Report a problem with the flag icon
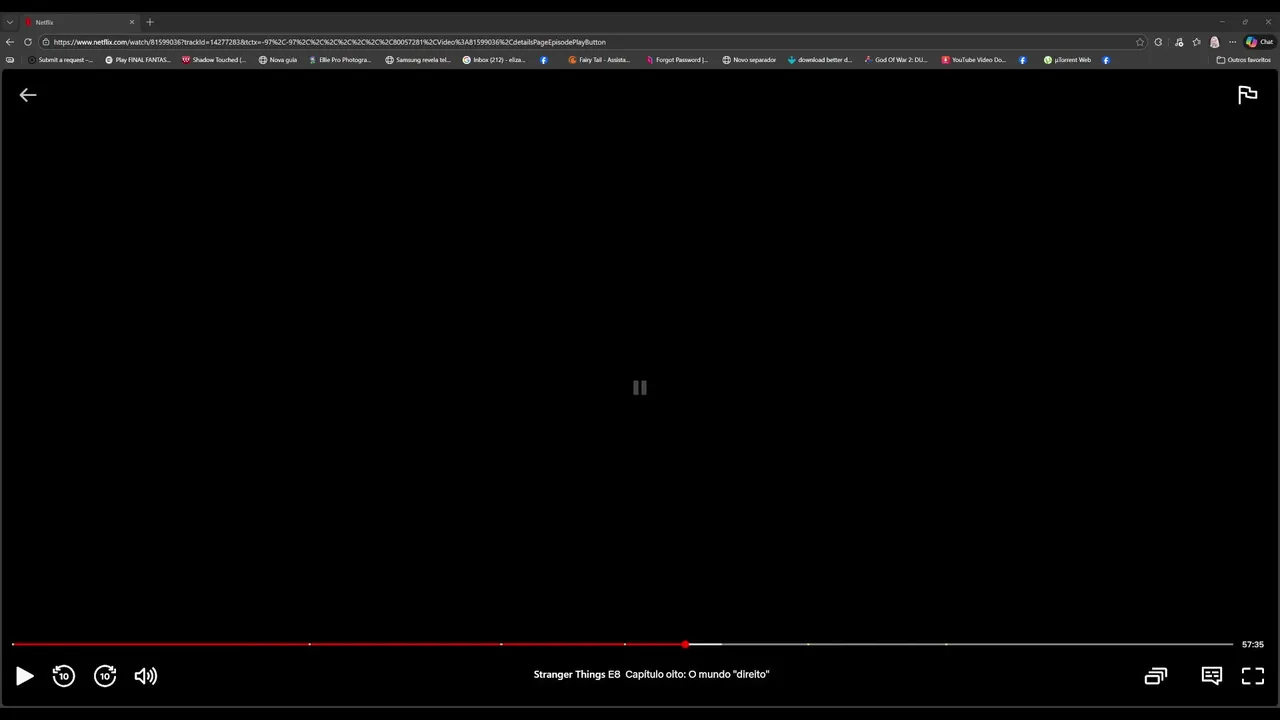The height and width of the screenshot is (720, 1280). point(1247,95)
